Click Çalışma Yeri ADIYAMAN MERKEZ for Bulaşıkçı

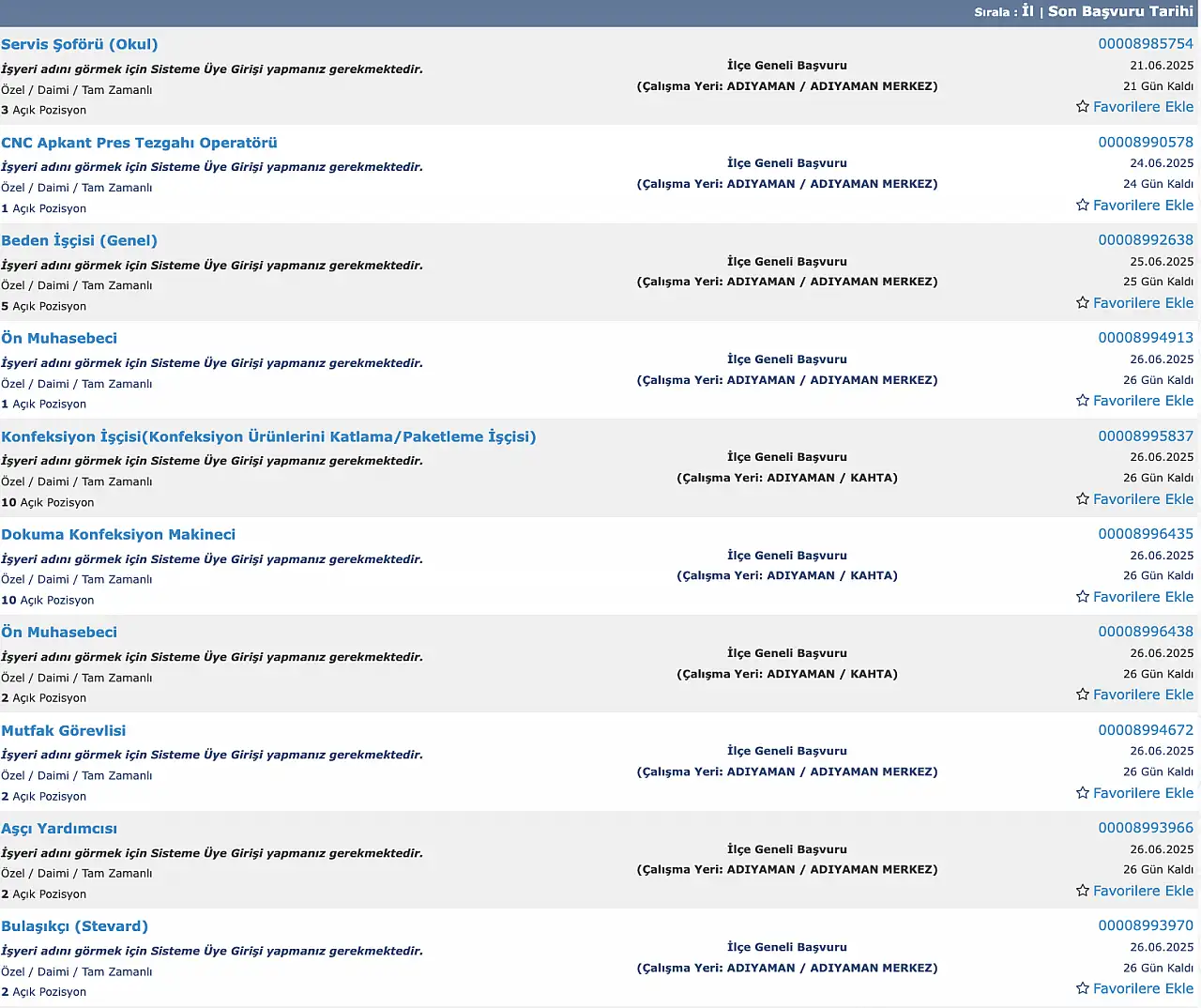coord(787,968)
